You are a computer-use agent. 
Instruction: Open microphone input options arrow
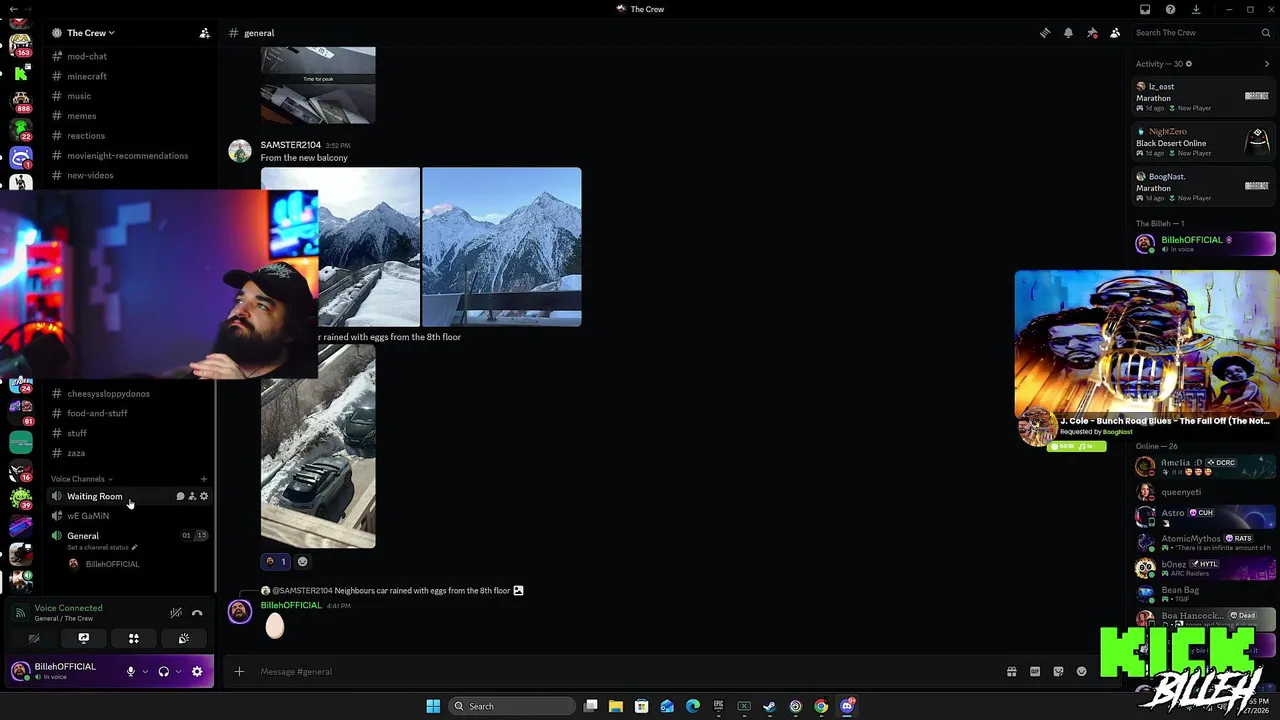[145, 672]
